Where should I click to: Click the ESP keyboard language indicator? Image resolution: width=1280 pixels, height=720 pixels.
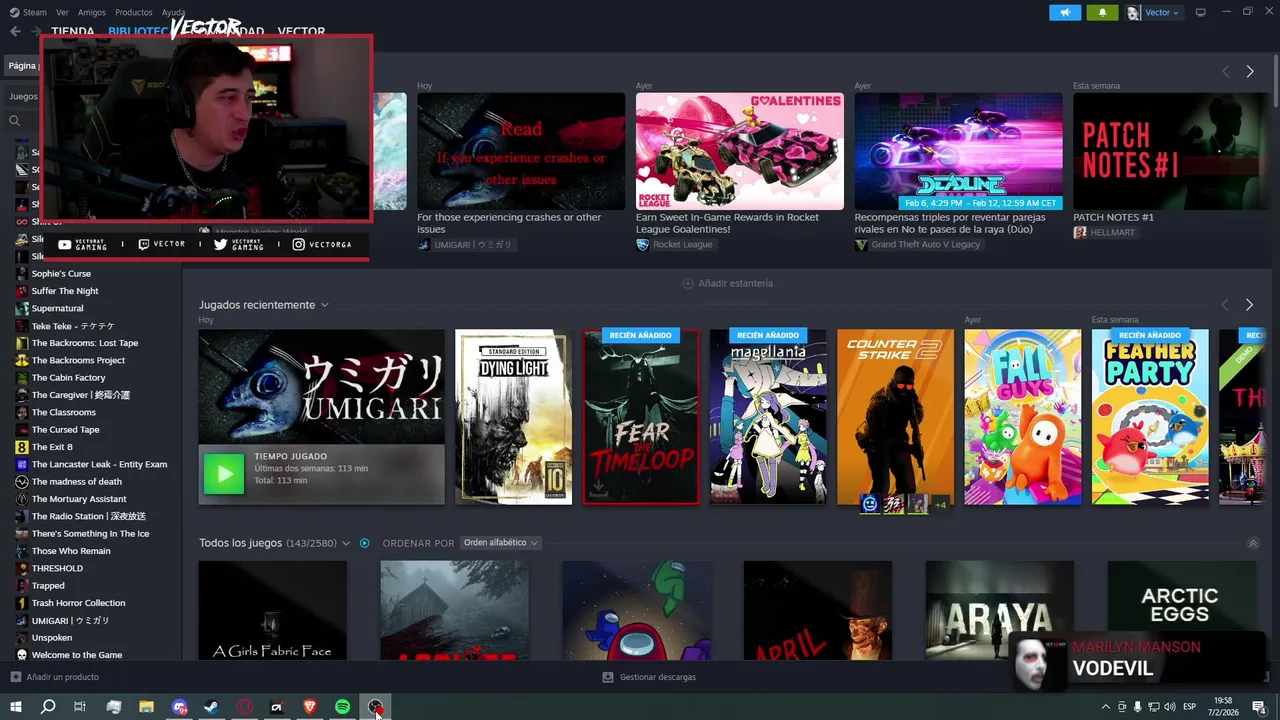click(x=1189, y=707)
